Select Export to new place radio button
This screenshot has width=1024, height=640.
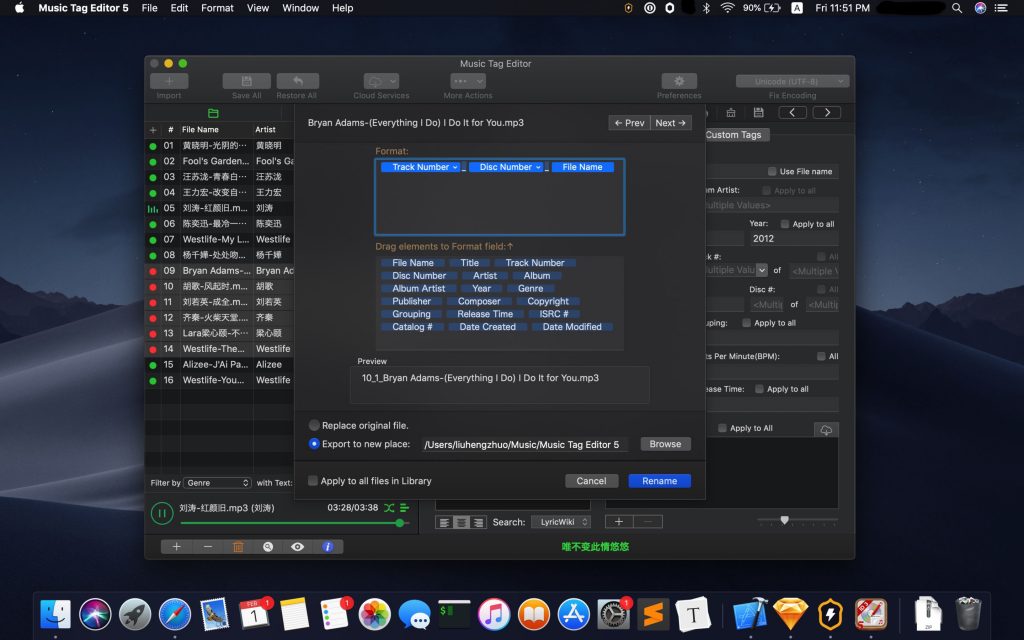pos(314,443)
